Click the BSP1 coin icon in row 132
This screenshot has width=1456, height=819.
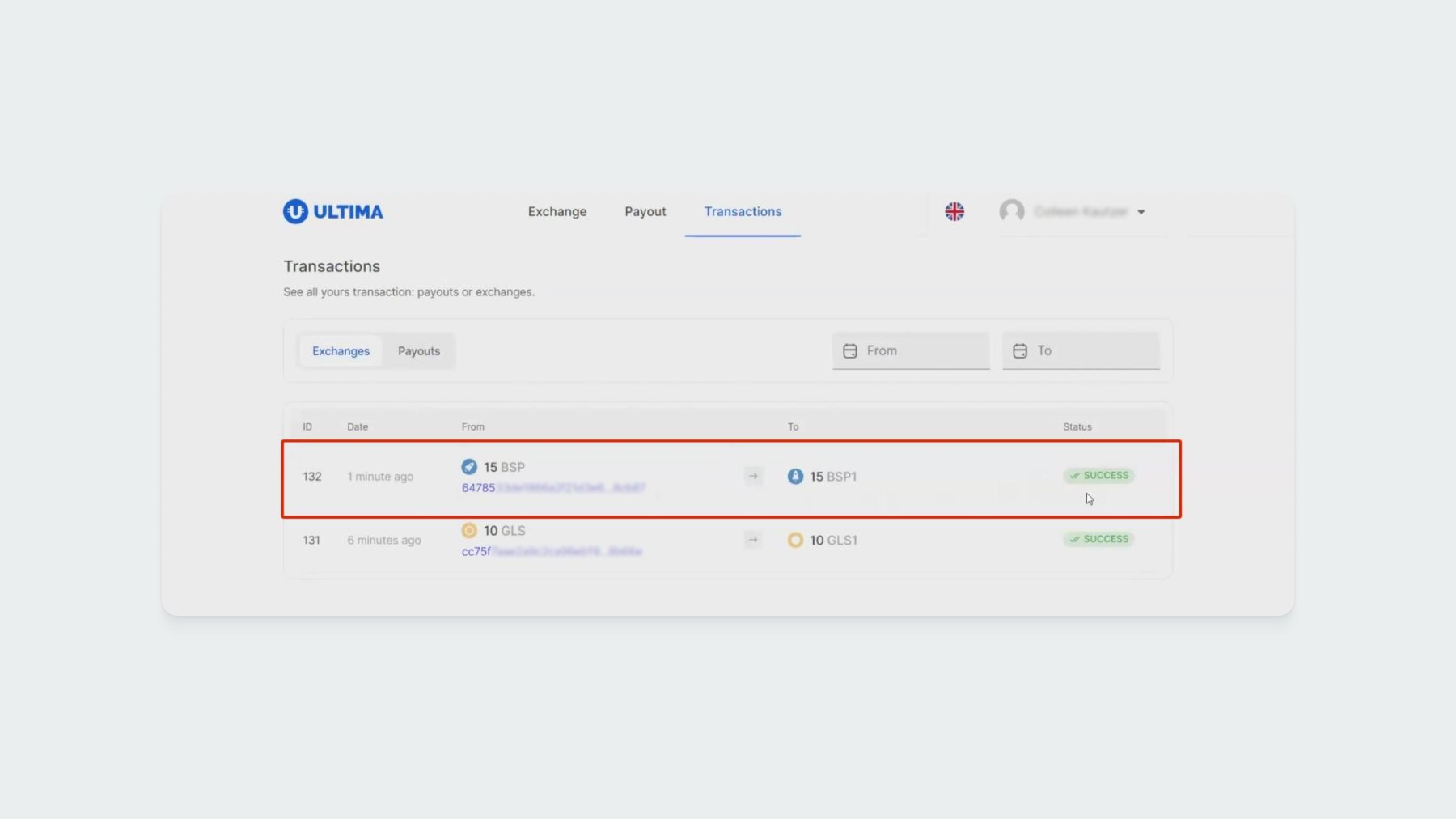click(x=795, y=477)
